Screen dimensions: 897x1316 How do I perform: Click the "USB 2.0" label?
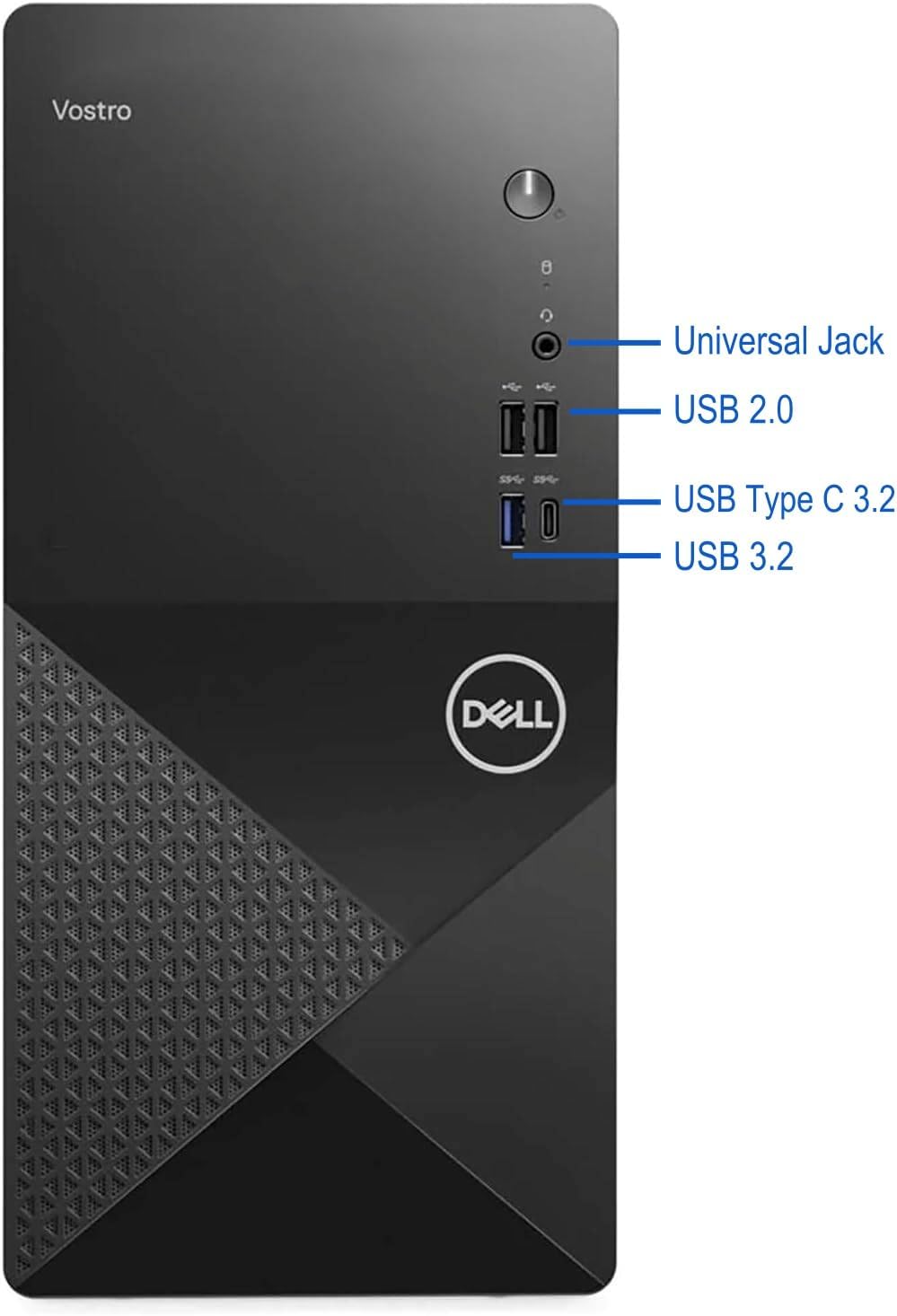[x=734, y=409]
